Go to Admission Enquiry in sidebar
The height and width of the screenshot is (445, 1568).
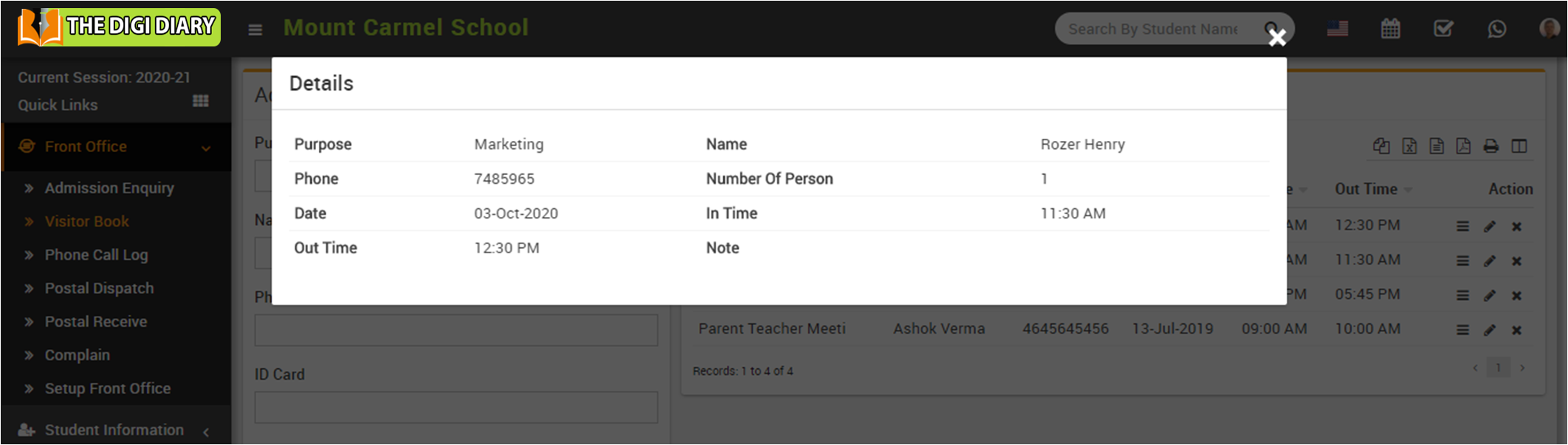point(109,188)
